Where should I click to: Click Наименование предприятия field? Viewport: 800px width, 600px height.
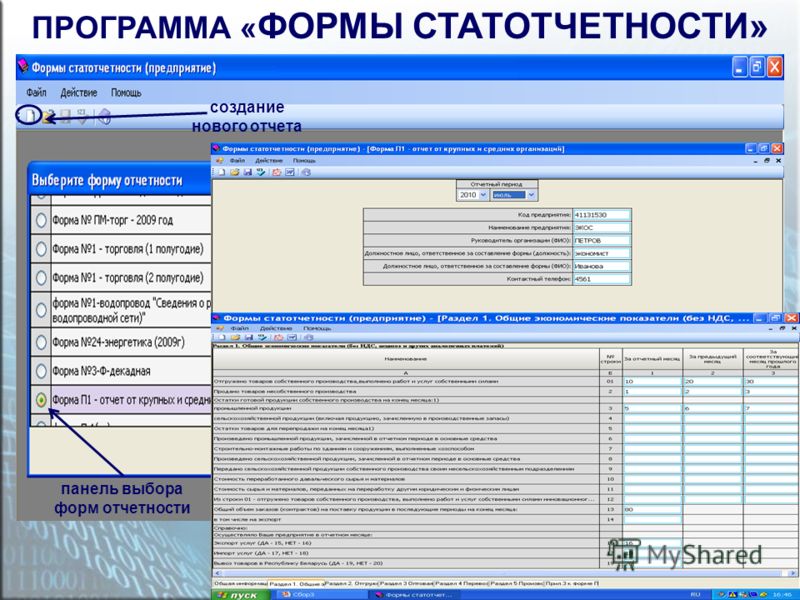click(602, 228)
